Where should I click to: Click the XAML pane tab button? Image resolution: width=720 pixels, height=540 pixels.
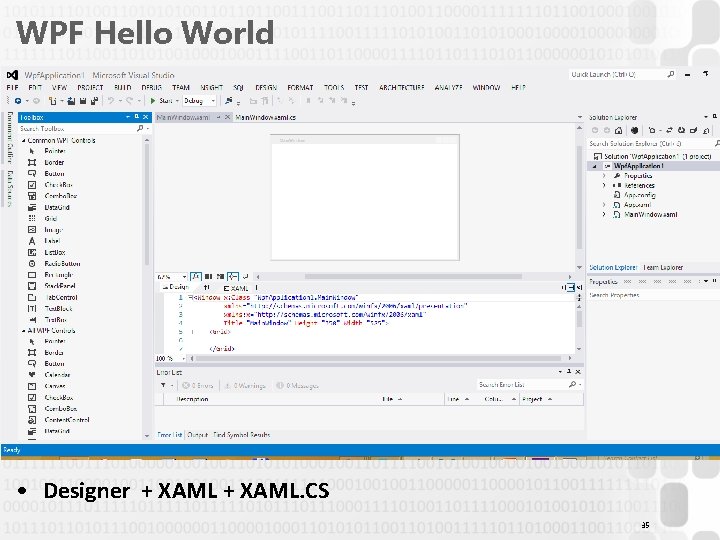[236, 288]
